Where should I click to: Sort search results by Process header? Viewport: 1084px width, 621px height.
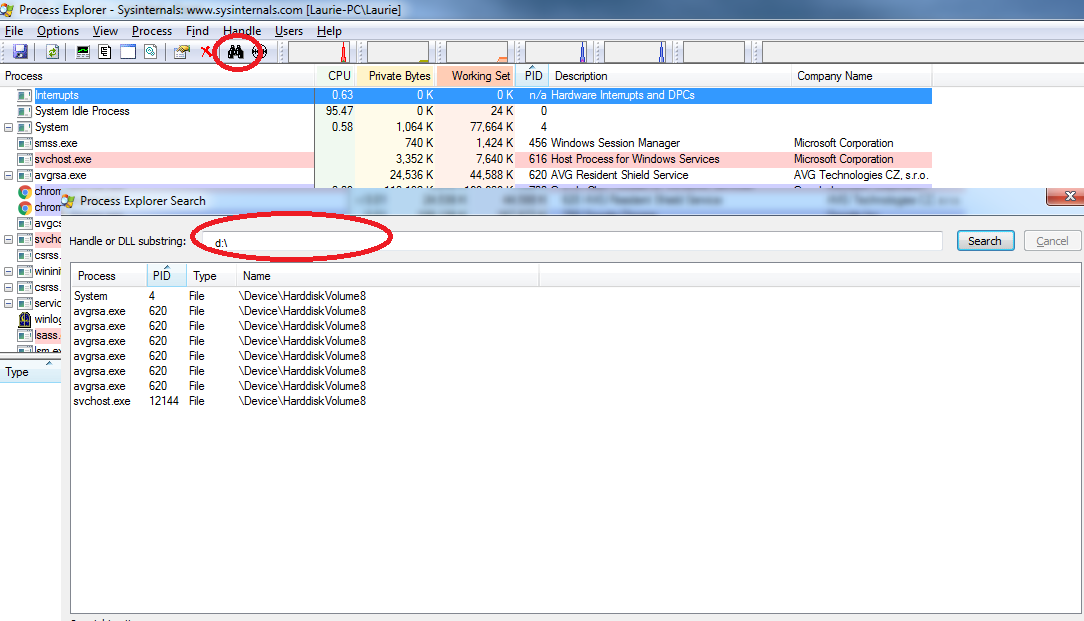coord(109,276)
